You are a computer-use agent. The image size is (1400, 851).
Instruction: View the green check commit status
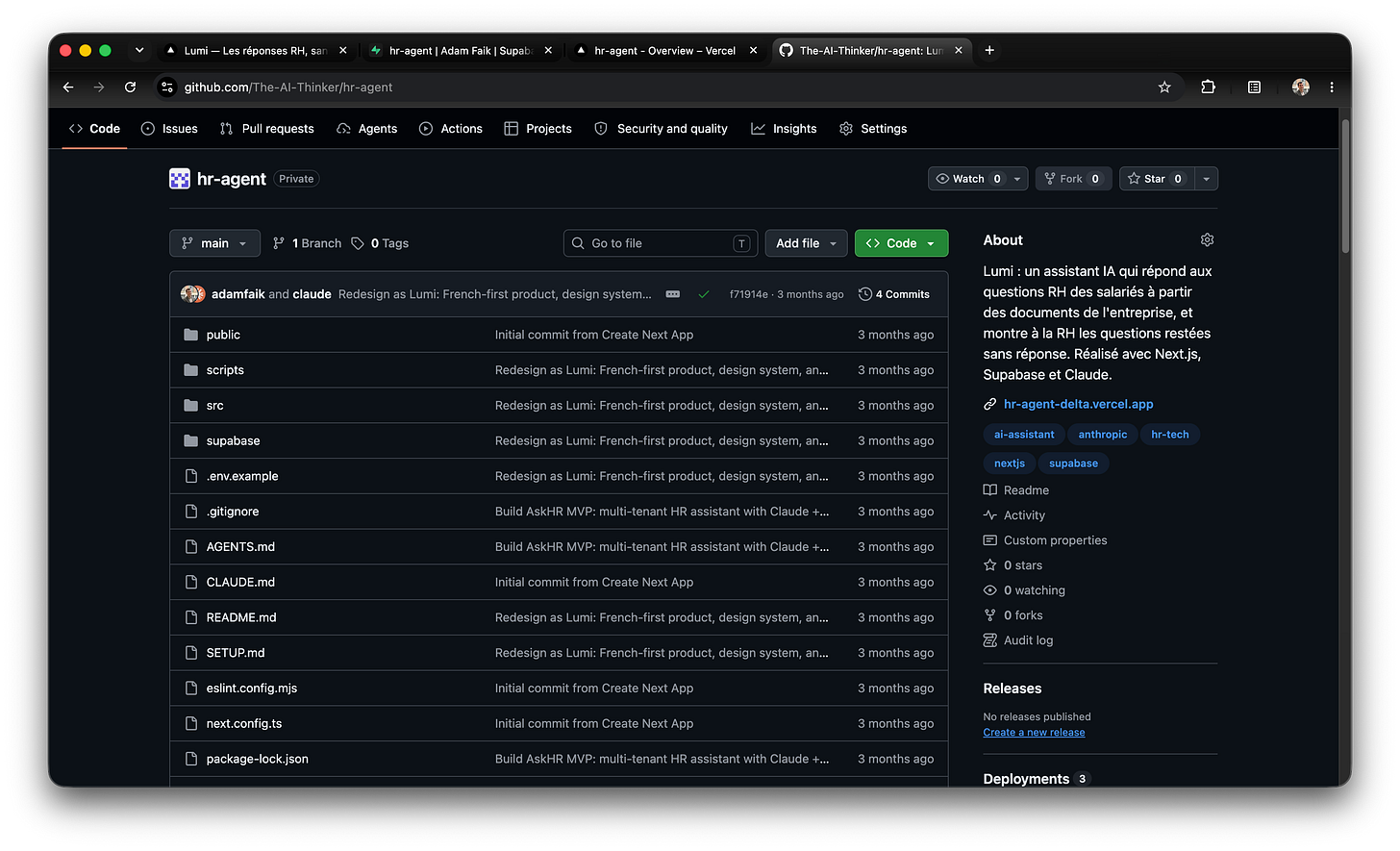704,294
